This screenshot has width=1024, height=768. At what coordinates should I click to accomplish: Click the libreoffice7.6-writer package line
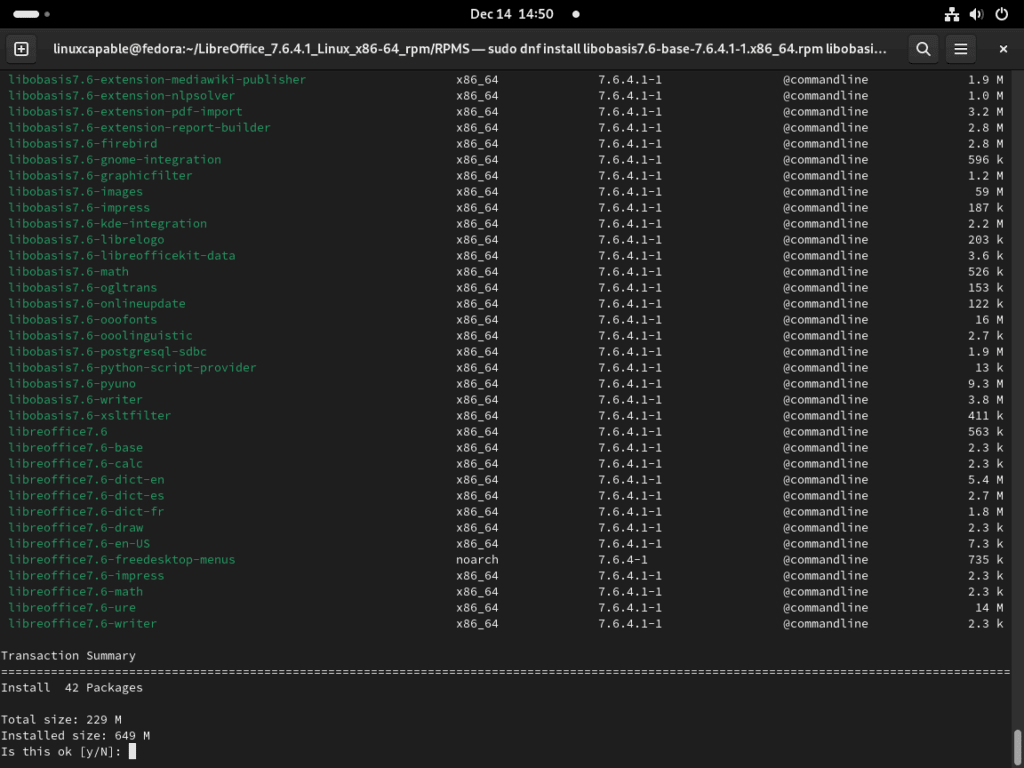click(x=82, y=623)
